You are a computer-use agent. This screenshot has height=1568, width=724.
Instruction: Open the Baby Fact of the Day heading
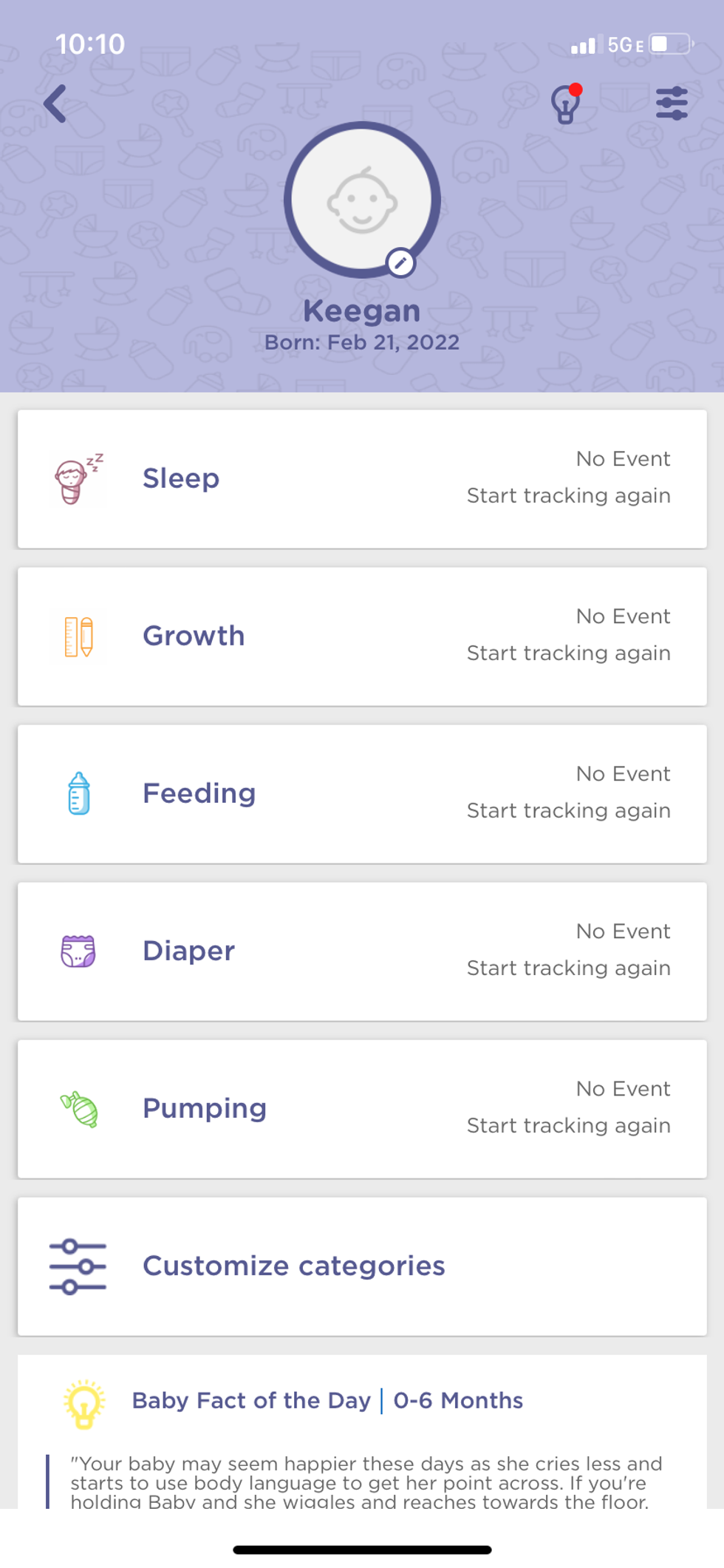[251, 1400]
